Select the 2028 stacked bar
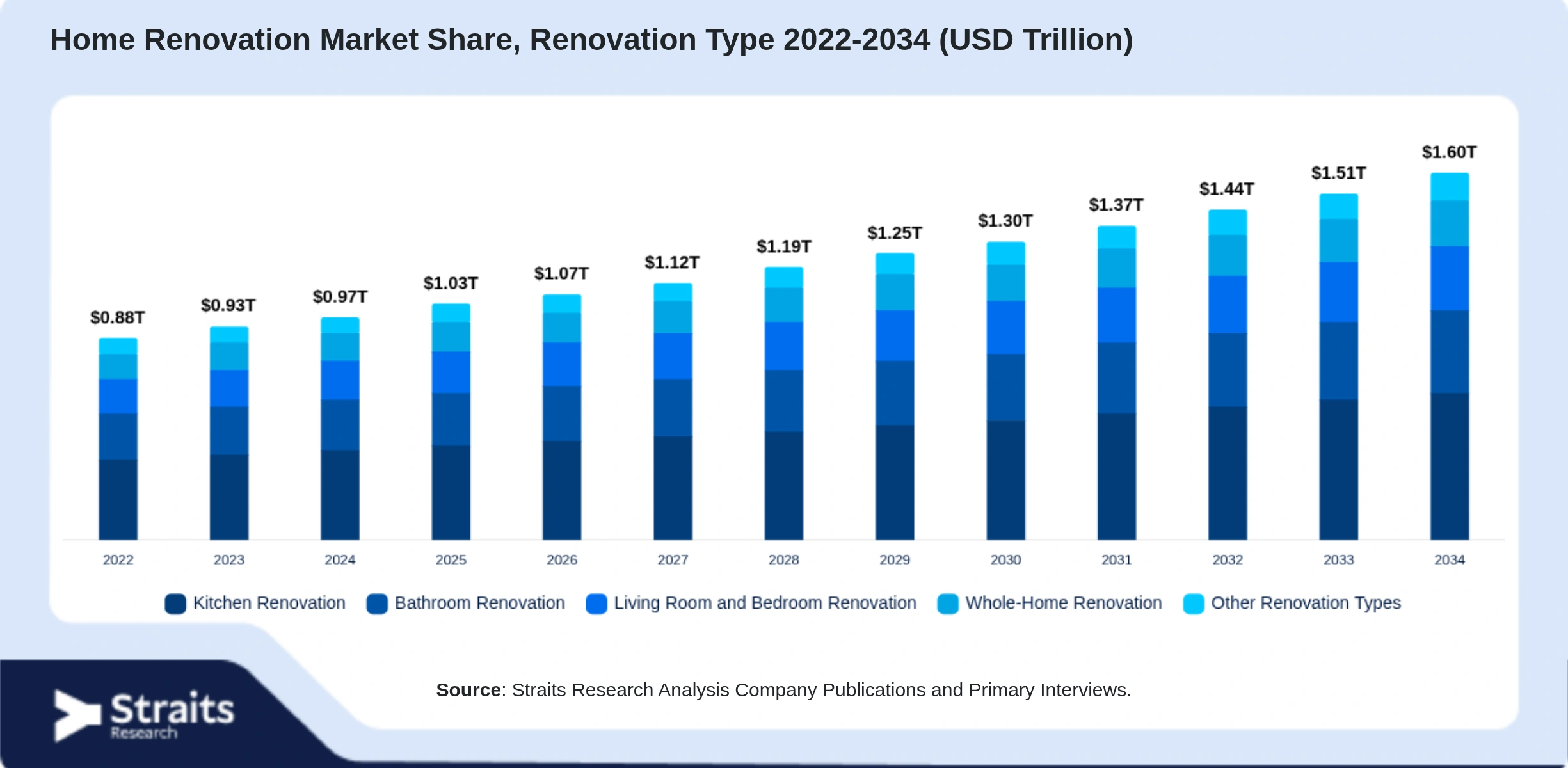This screenshot has height=768, width=1568. 784,403
